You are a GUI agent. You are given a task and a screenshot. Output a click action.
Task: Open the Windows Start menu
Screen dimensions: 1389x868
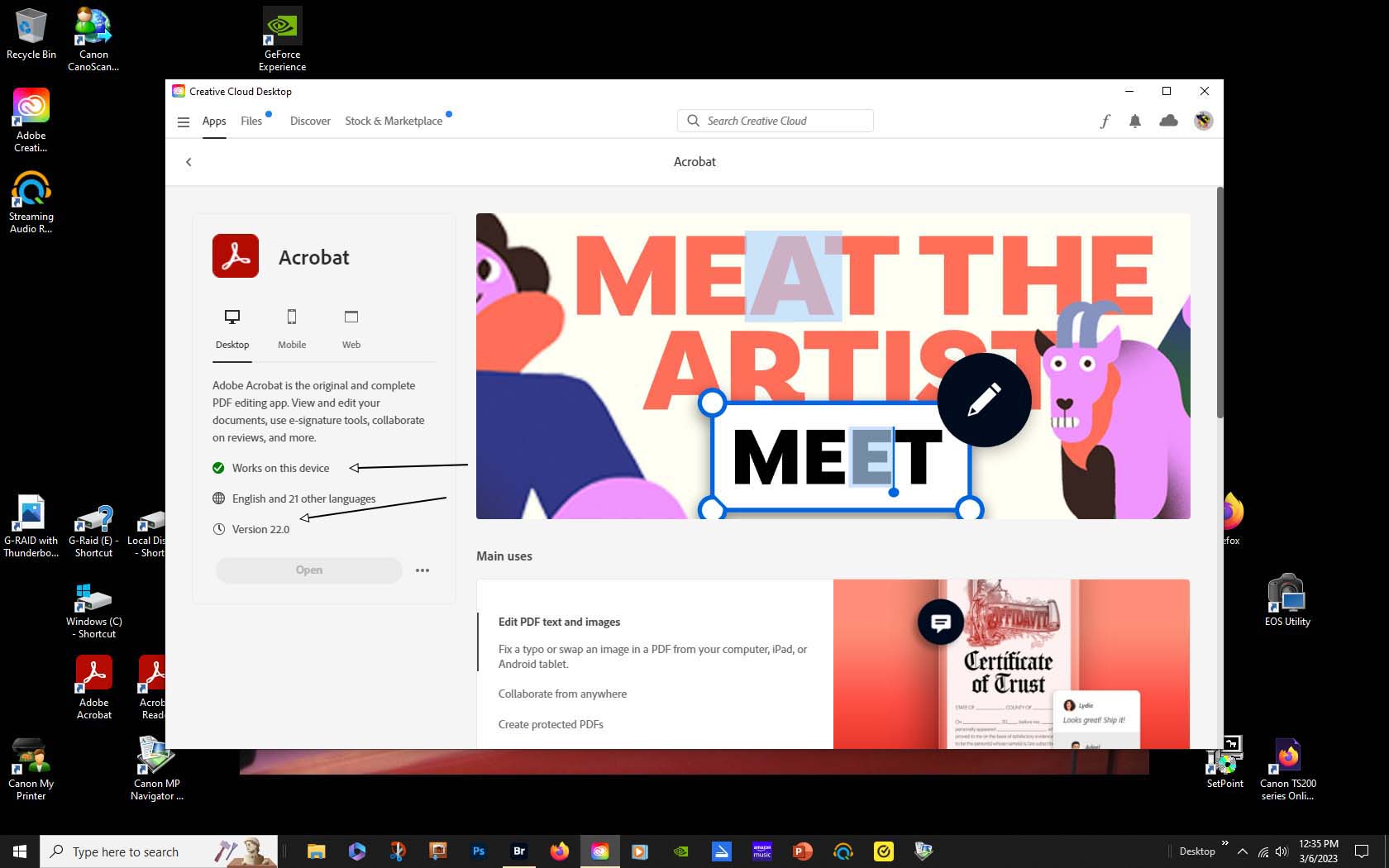click(20, 851)
